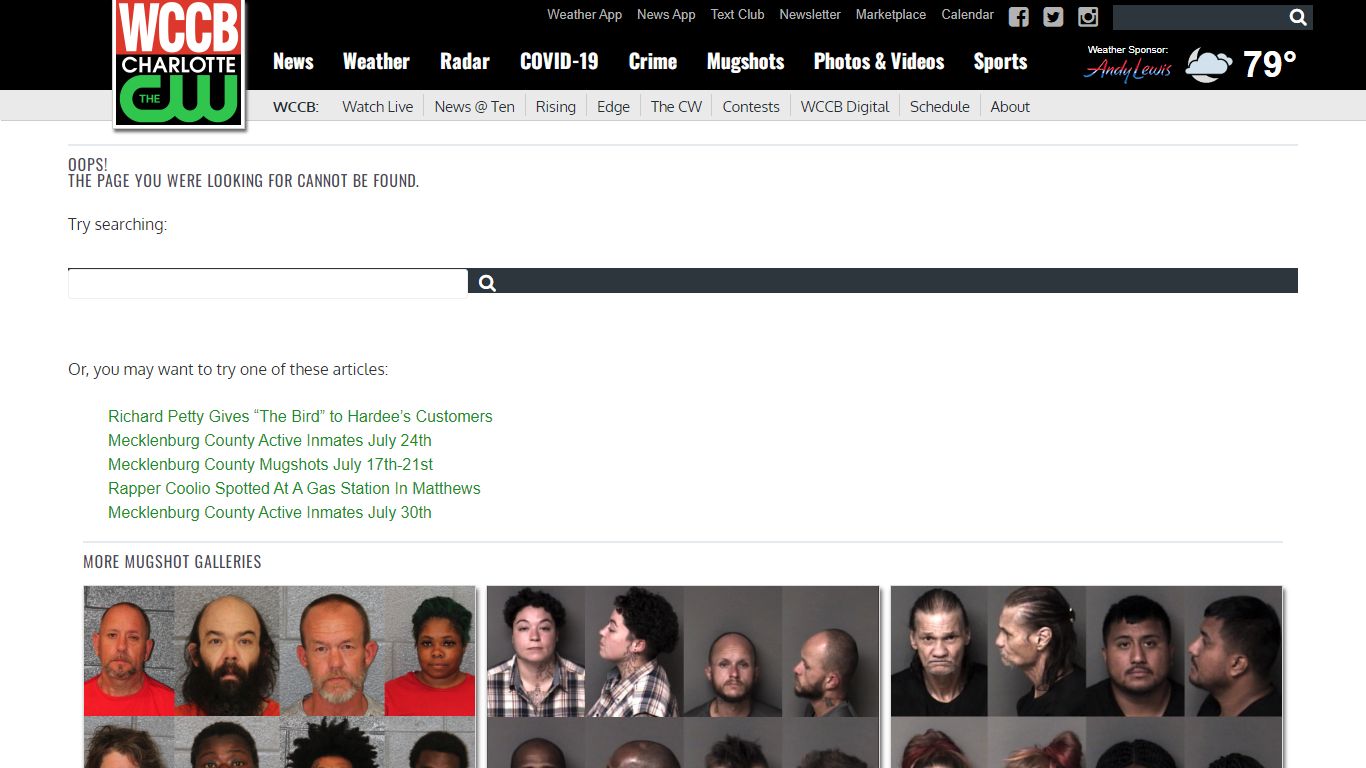Click the header search magnifier icon
Image resolution: width=1366 pixels, height=768 pixels.
coord(1298,17)
